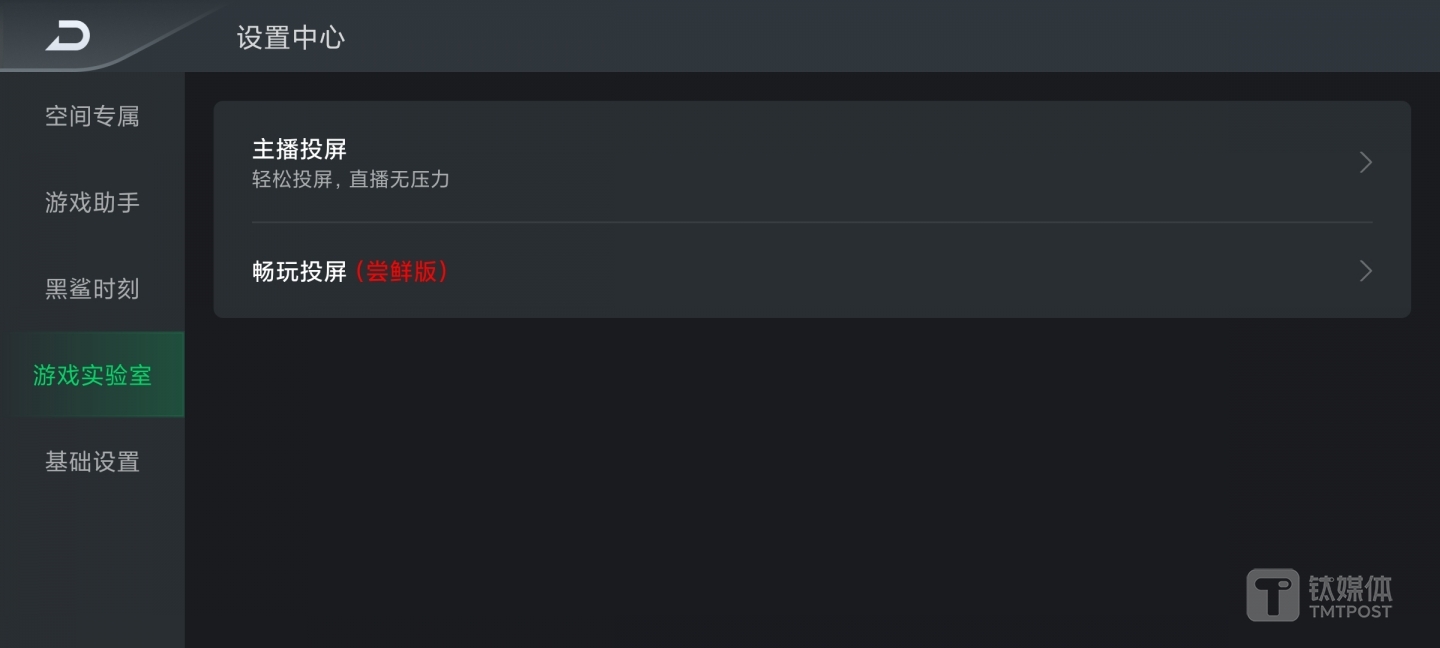Image resolution: width=1440 pixels, height=648 pixels.
Task: Open the 主播投屏 setting title
Action: (x=299, y=150)
